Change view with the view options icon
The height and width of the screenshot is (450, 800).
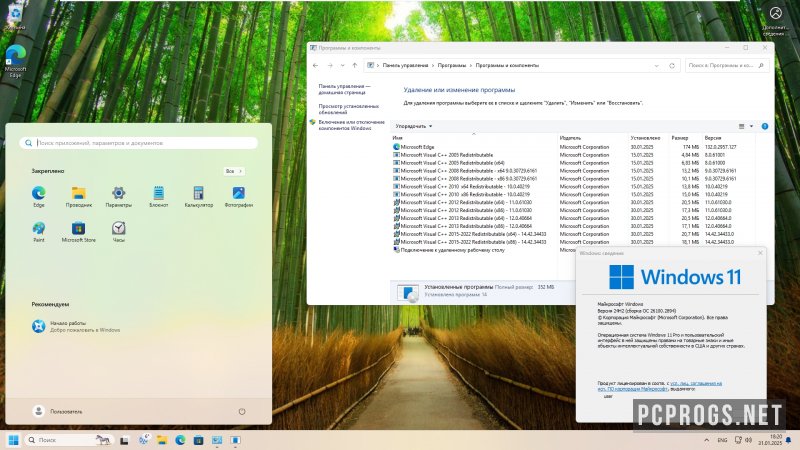(x=741, y=126)
